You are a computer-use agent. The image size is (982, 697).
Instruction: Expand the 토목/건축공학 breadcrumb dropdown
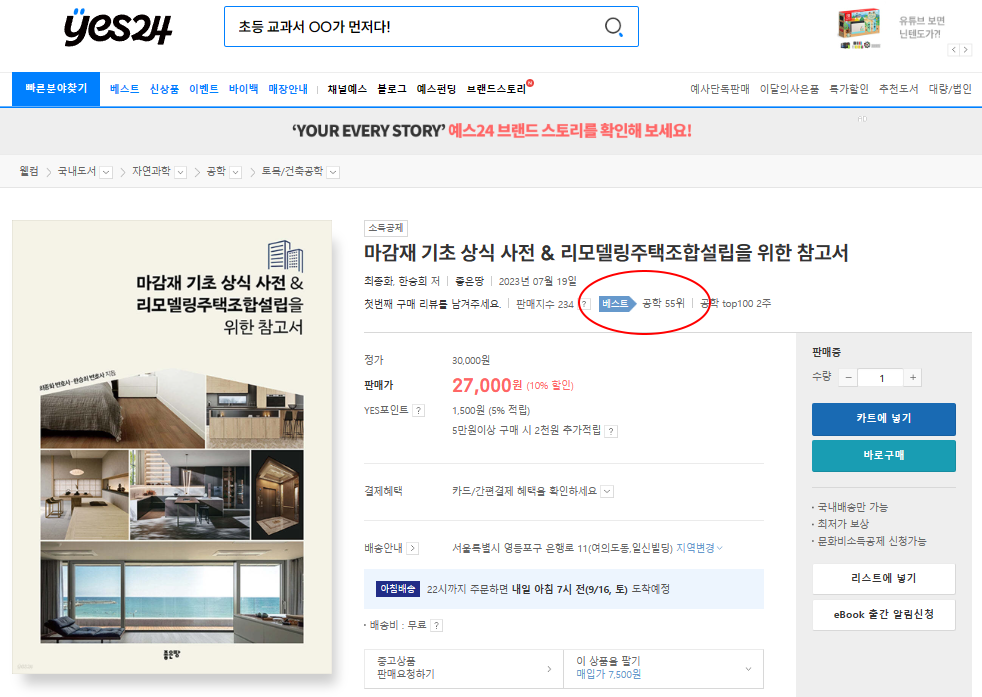tap(333, 172)
